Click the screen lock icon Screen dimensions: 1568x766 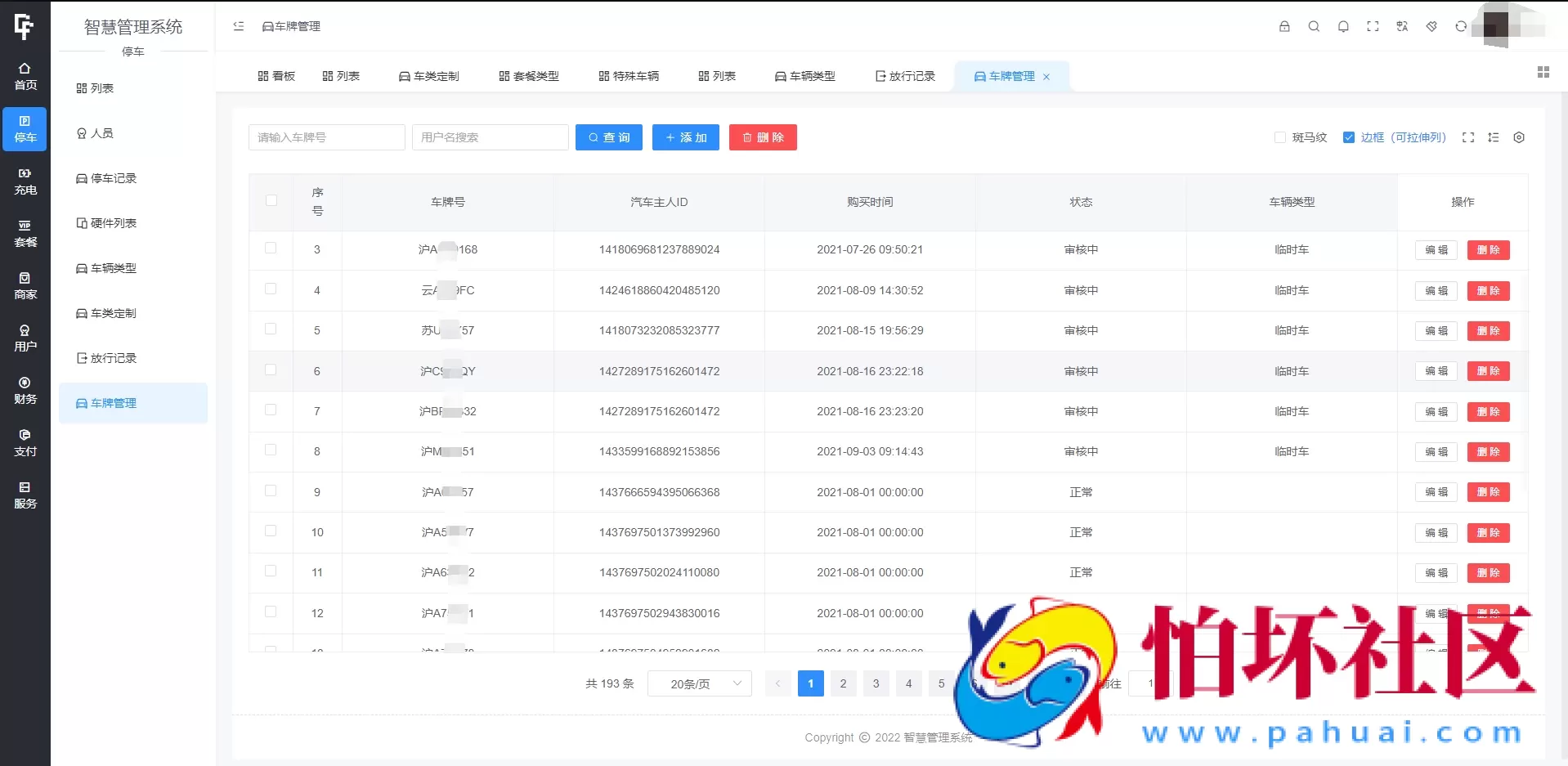pos(1284,26)
